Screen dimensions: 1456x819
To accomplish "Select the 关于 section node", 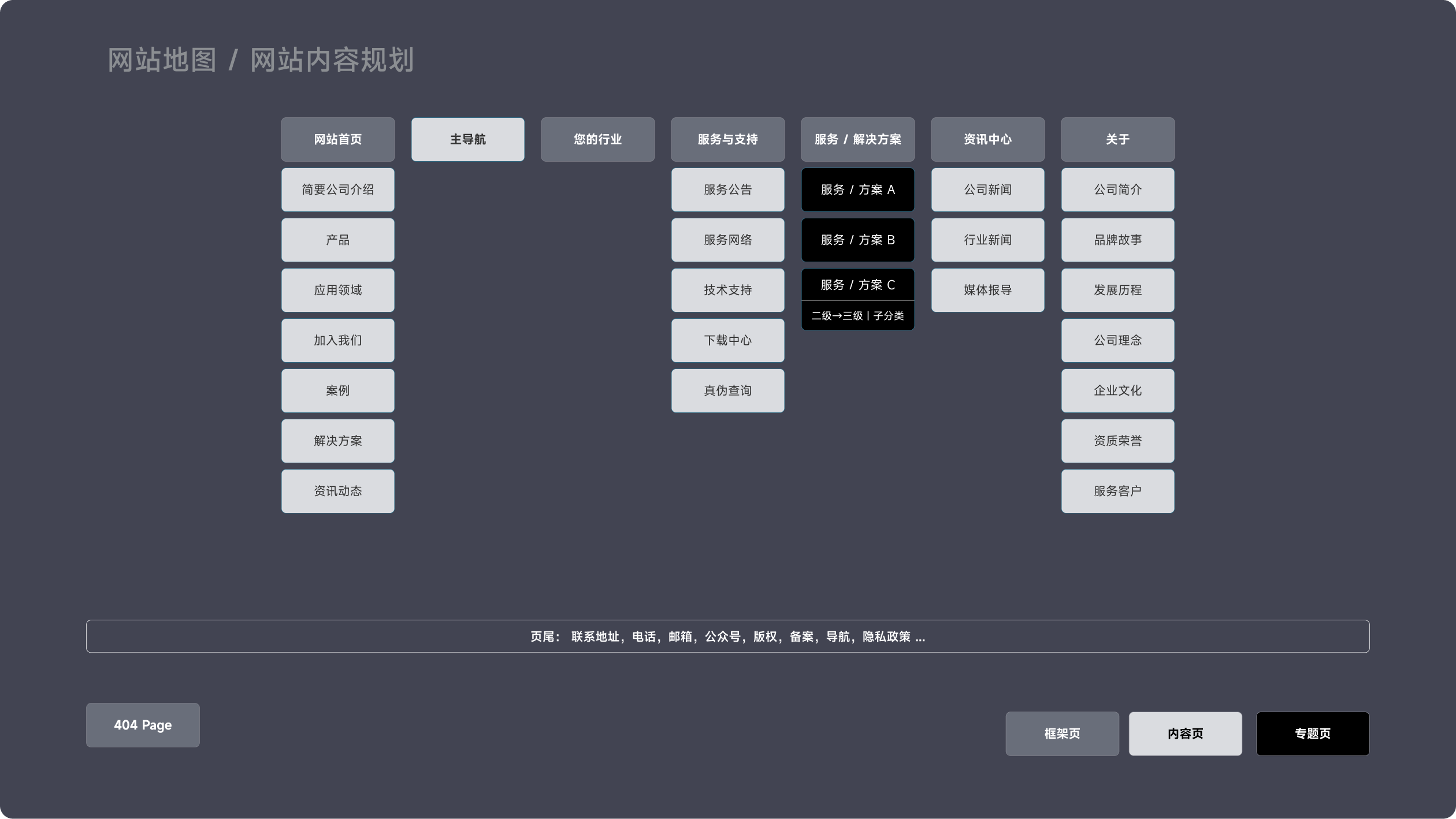I will click(1117, 139).
